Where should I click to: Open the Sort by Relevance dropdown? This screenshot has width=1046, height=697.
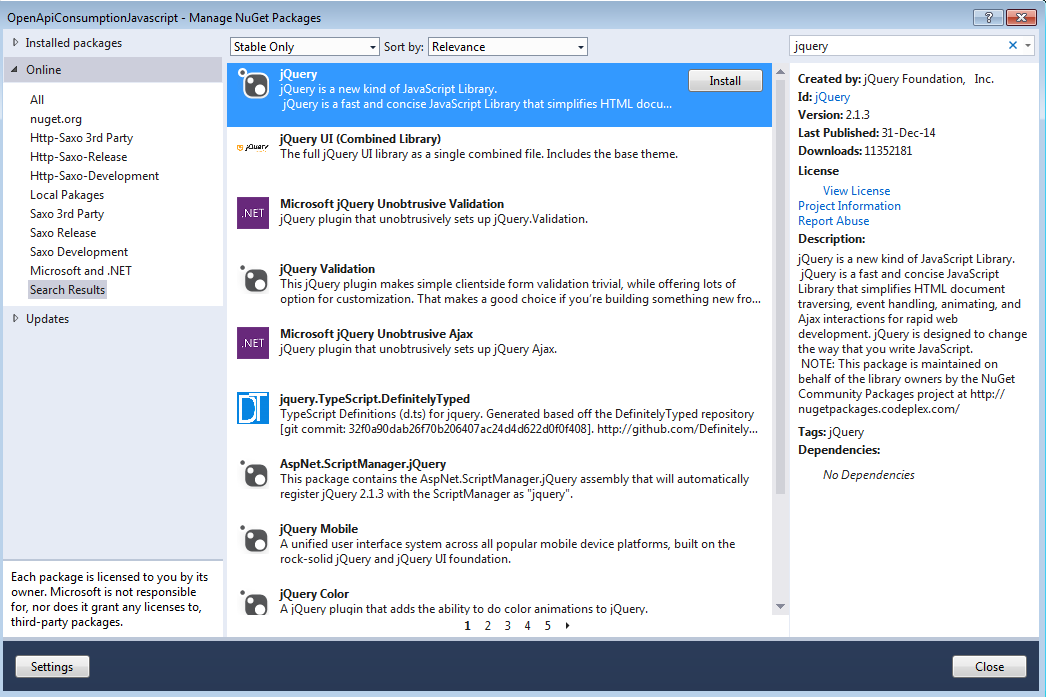(x=507, y=47)
